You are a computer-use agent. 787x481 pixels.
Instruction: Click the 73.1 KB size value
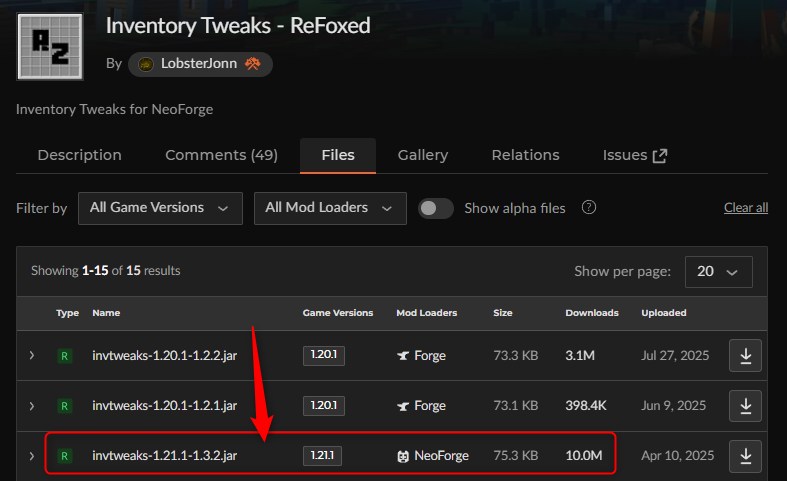pos(515,405)
